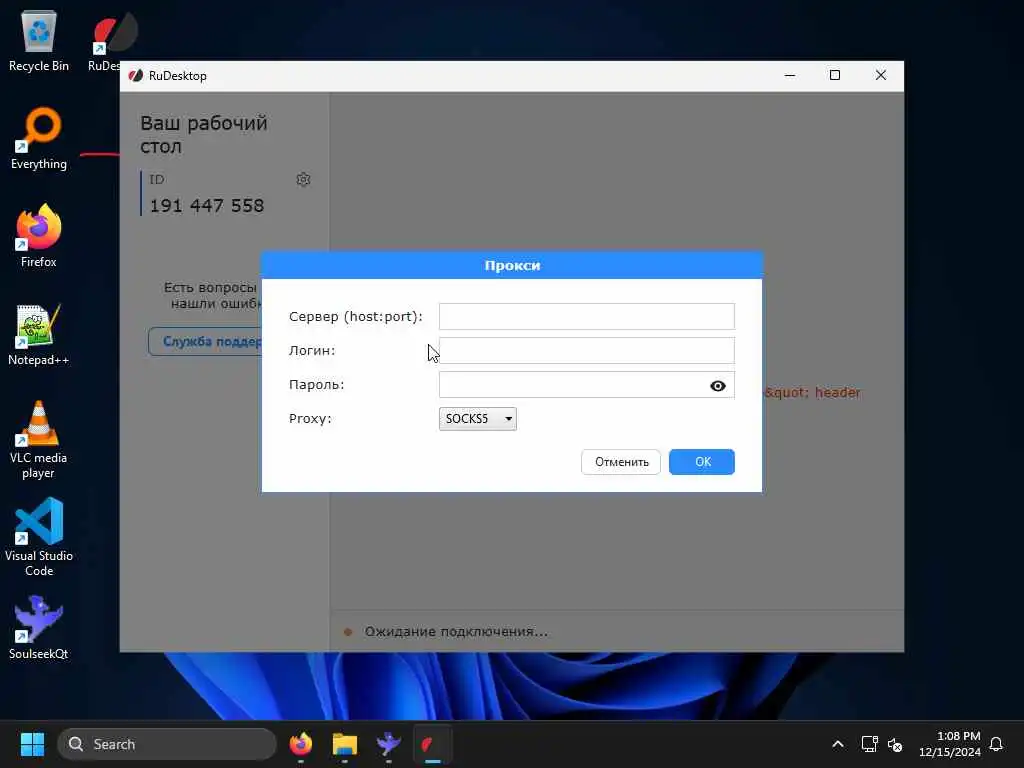
Task: Click the Ваш рабочий стол heading
Action: [x=204, y=135]
